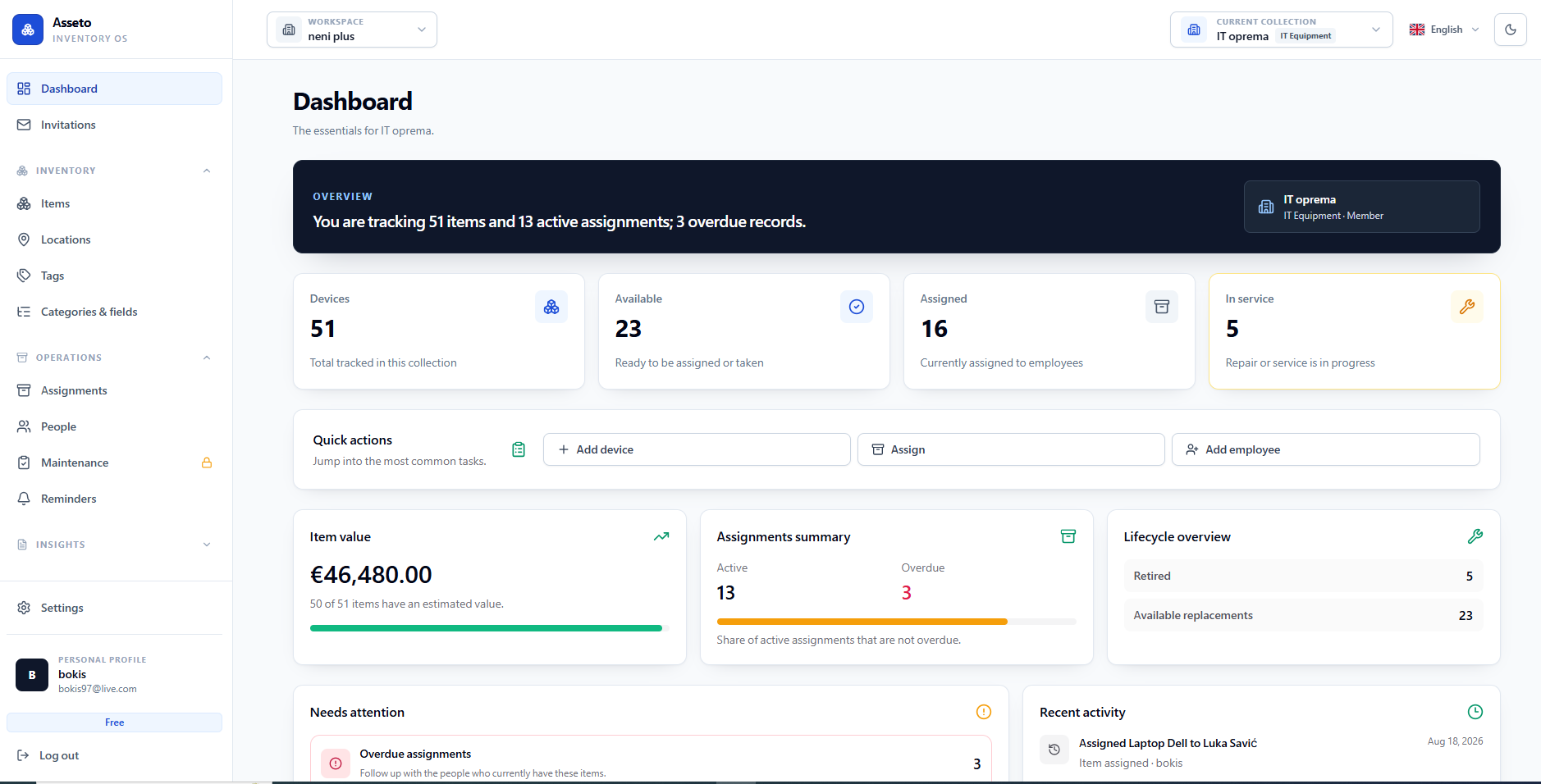Click the Assignments summary archive icon
Image resolution: width=1541 pixels, height=784 pixels.
pos(1068,536)
